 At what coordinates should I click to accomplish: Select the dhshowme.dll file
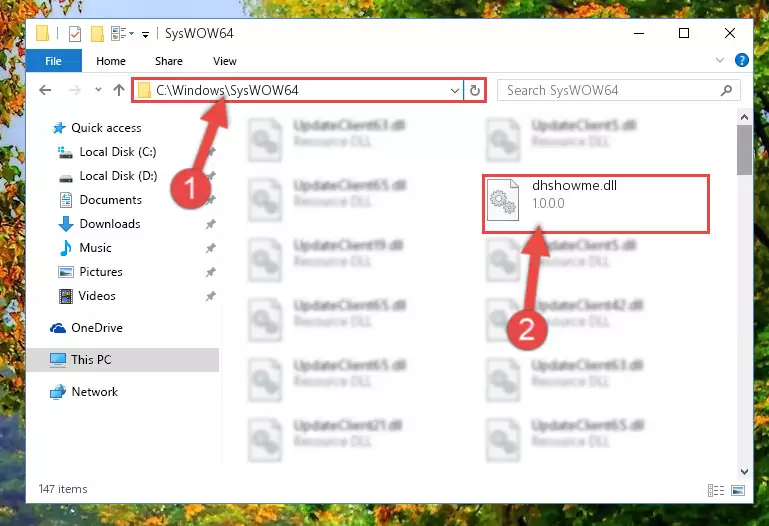(x=595, y=203)
